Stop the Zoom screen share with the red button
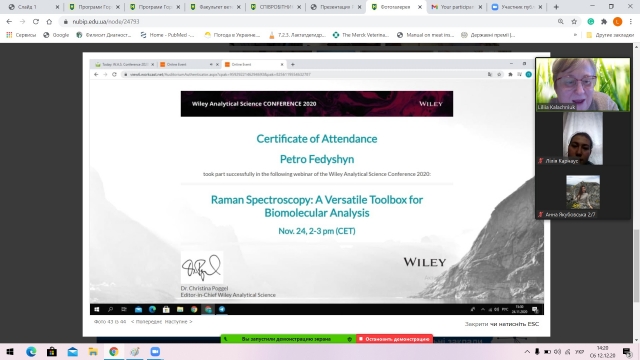 pos(395,339)
